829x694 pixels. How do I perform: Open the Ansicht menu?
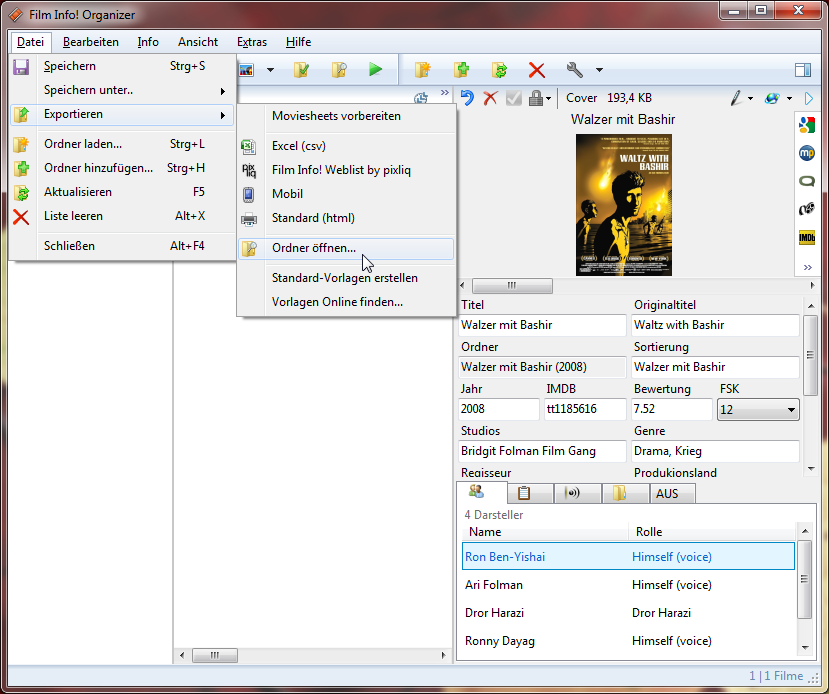point(198,42)
